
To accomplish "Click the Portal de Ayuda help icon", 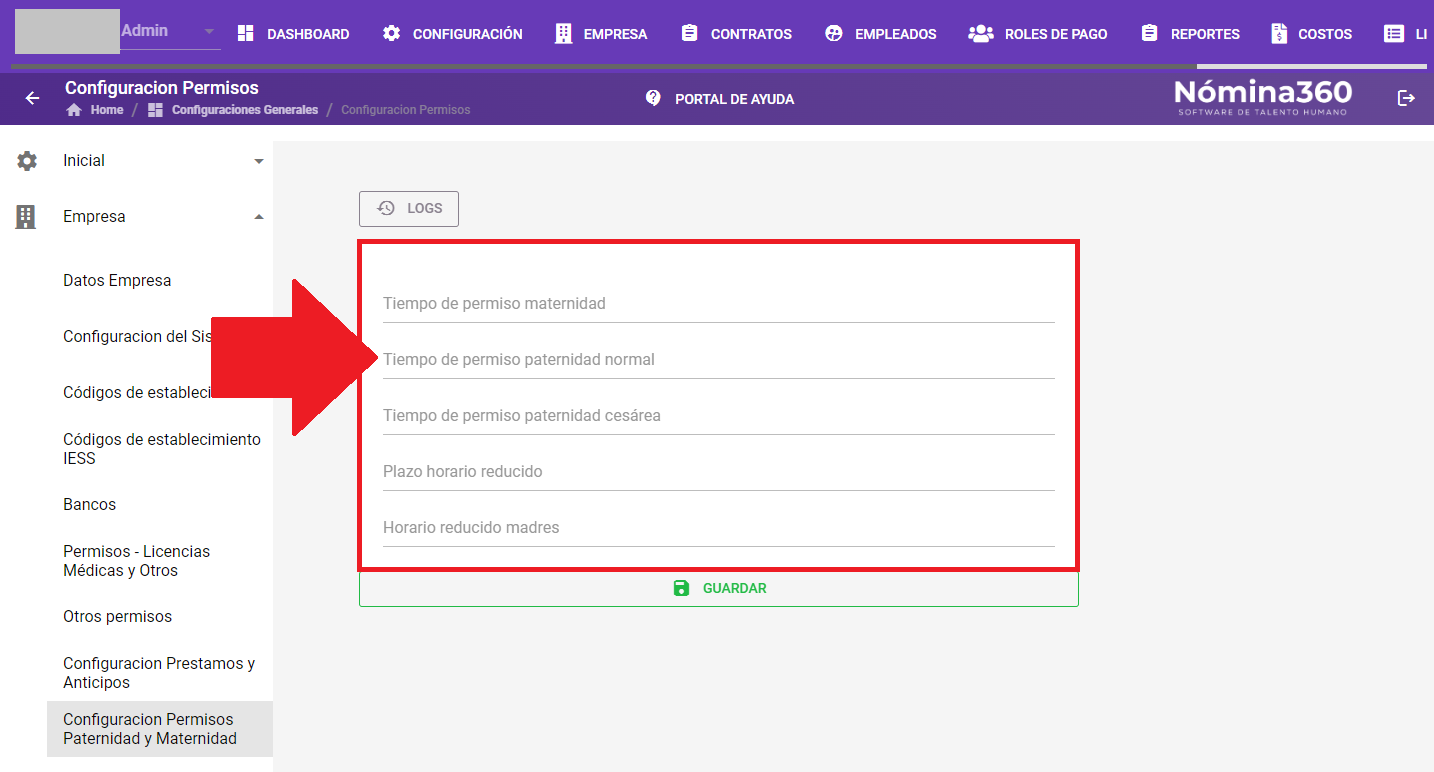I will coord(653,98).
